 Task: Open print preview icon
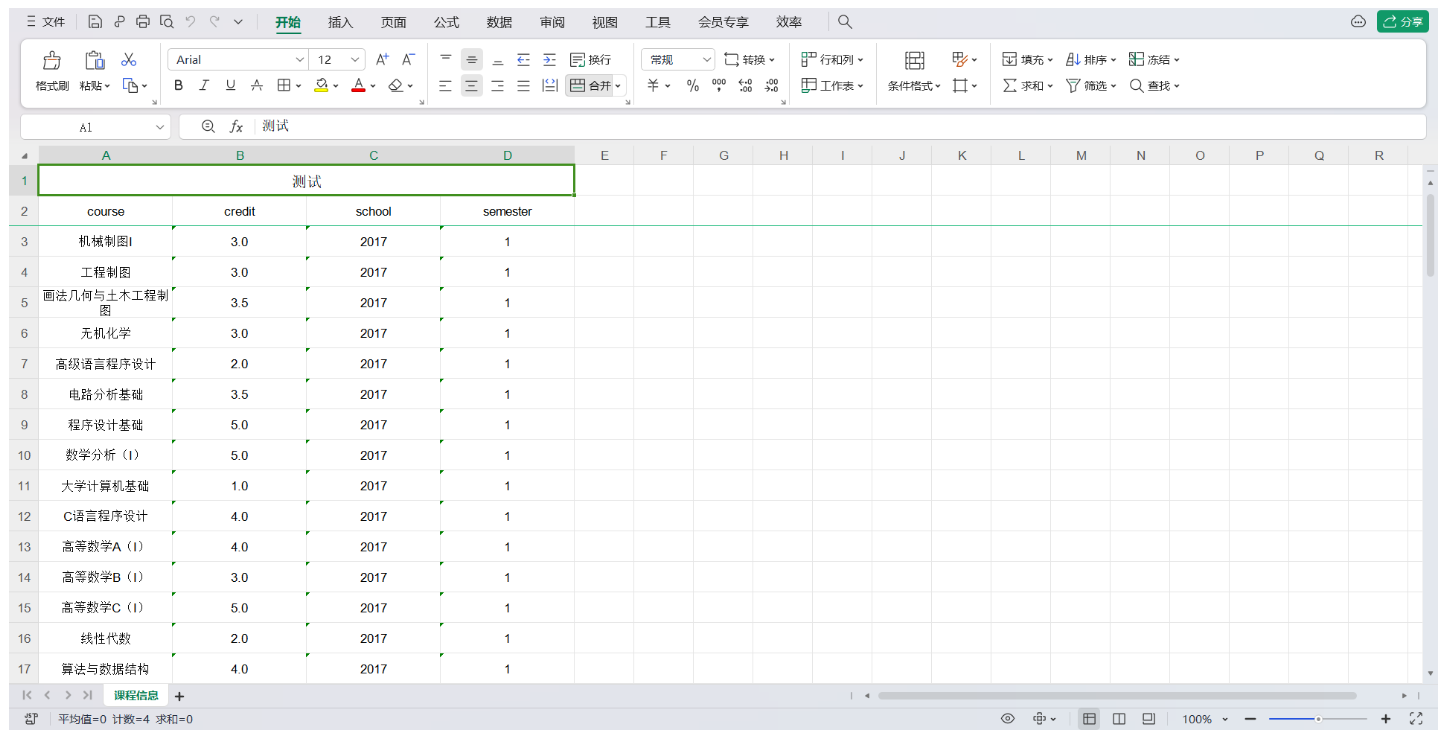[167, 22]
